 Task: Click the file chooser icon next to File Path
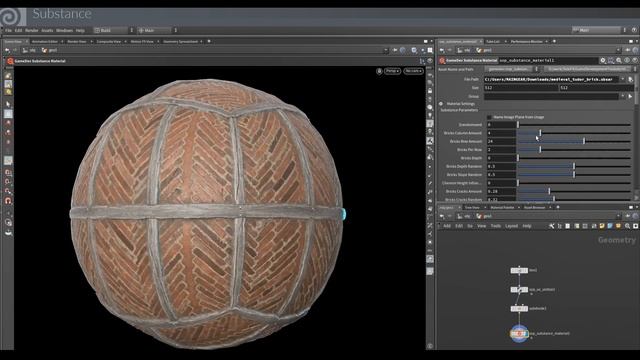pos(631,79)
